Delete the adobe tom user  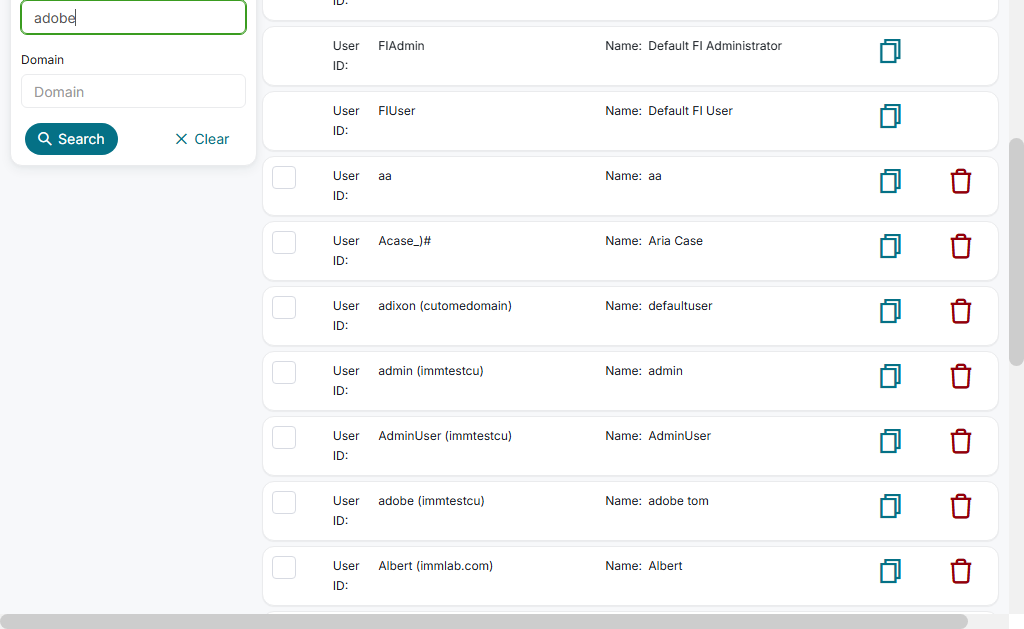pyautogui.click(x=960, y=506)
